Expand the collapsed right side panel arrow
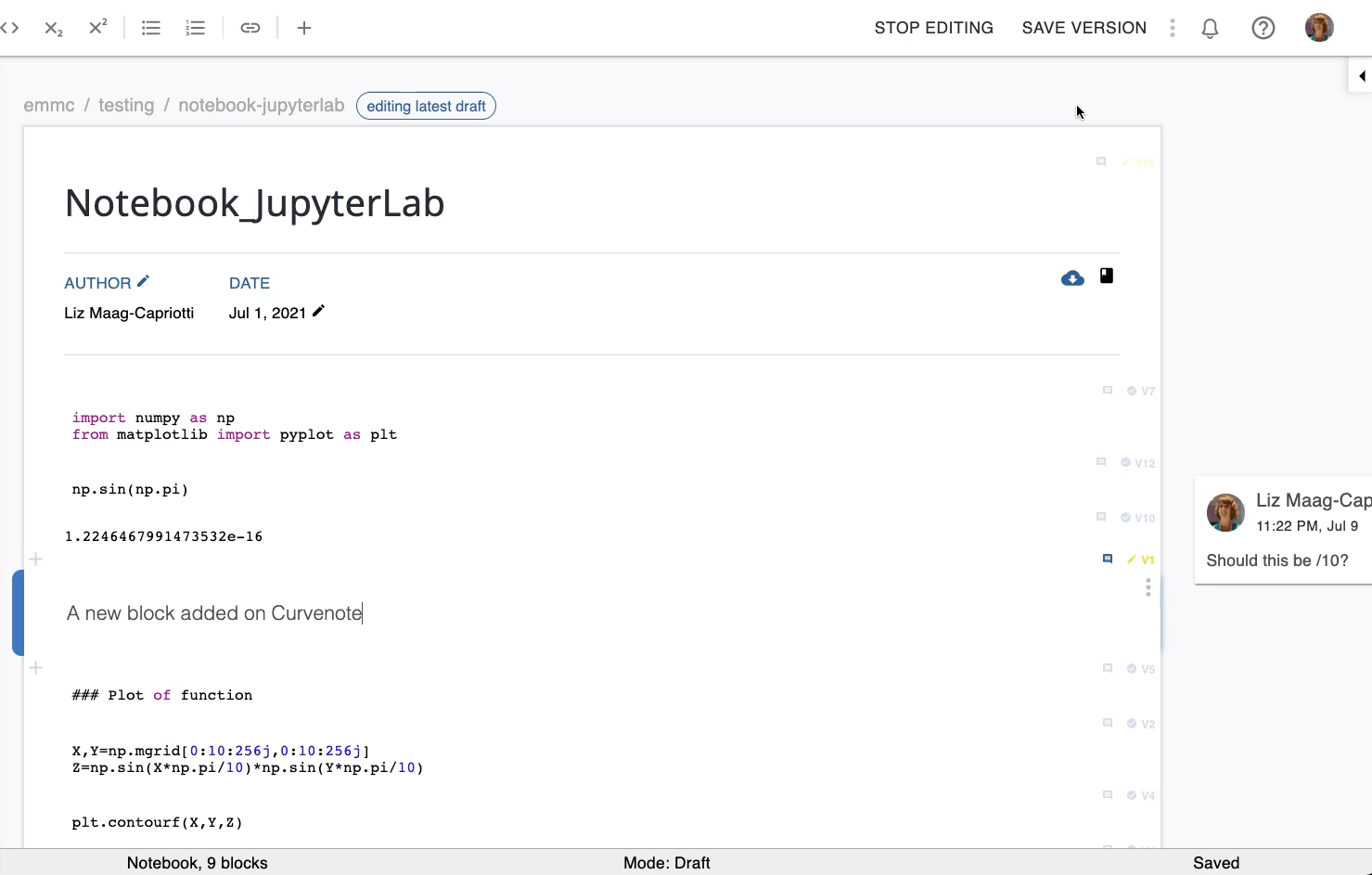Viewport: 1372px width, 875px height. point(1361,76)
